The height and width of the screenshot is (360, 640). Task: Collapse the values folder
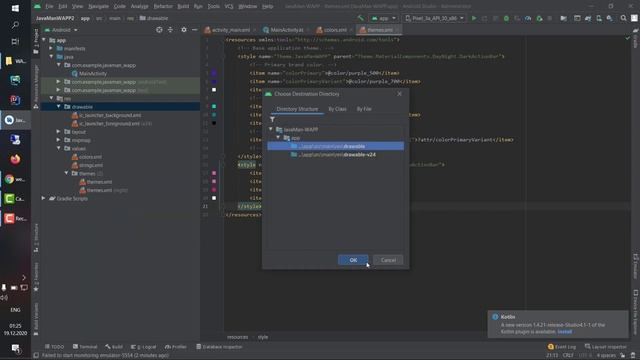59,148
